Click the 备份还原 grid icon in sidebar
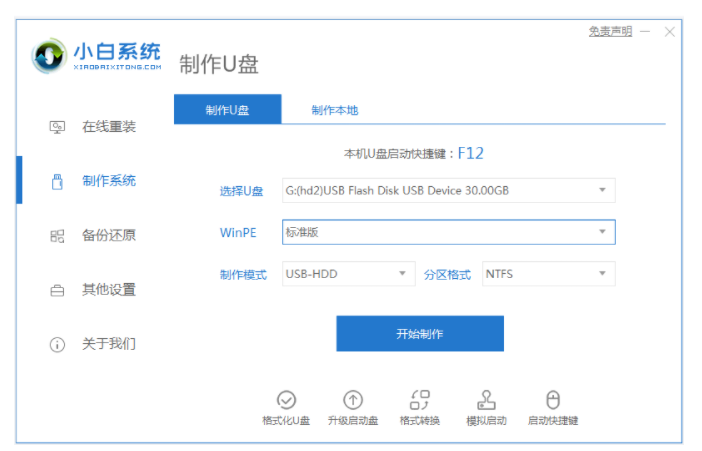This screenshot has width=702, height=451. pos(57,236)
